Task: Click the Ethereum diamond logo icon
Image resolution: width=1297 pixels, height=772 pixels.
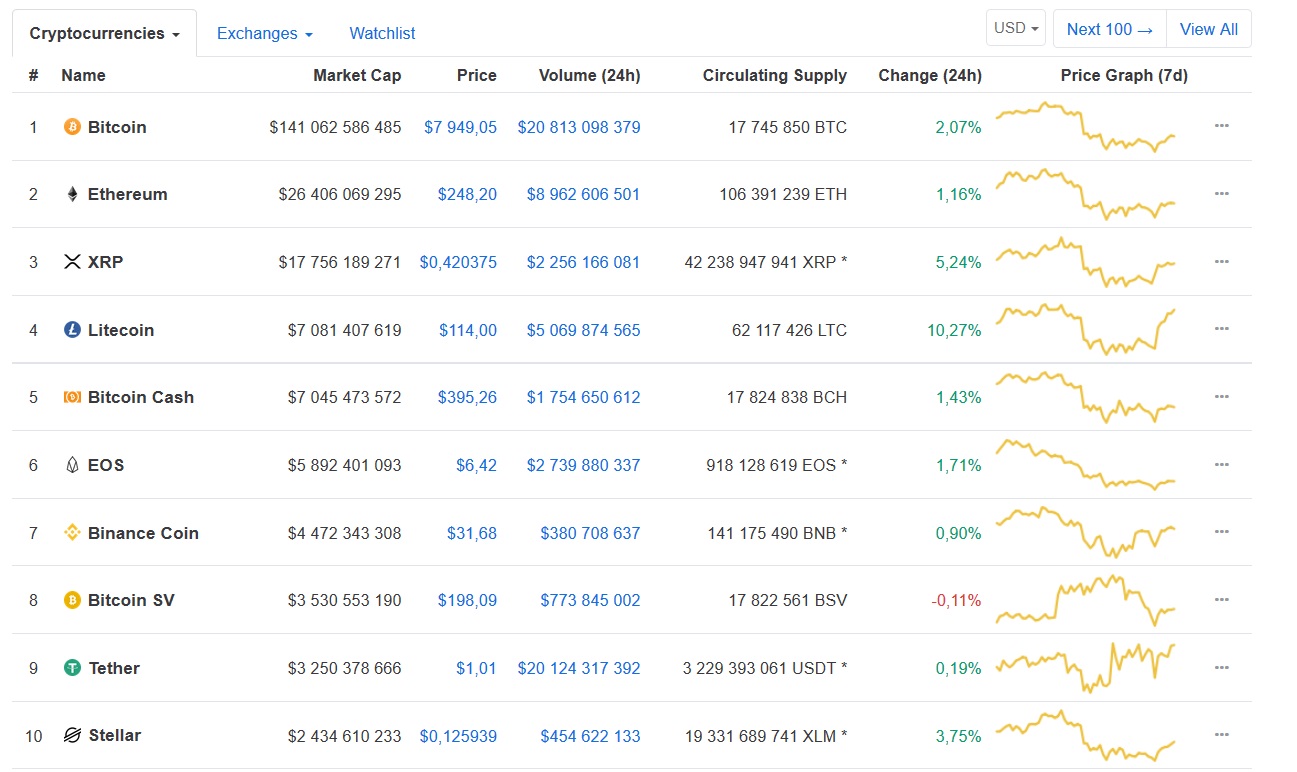Action: point(72,194)
